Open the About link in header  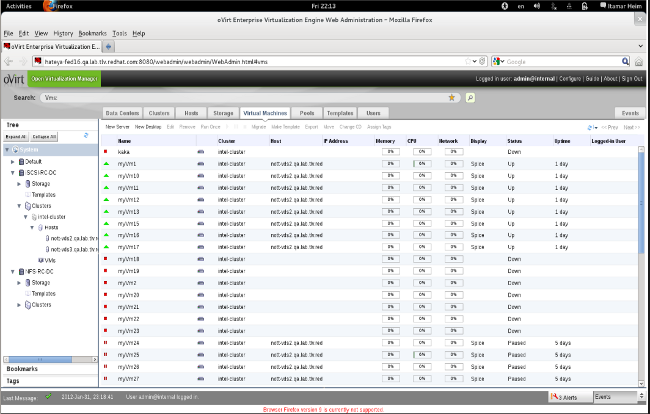[x=610, y=78]
